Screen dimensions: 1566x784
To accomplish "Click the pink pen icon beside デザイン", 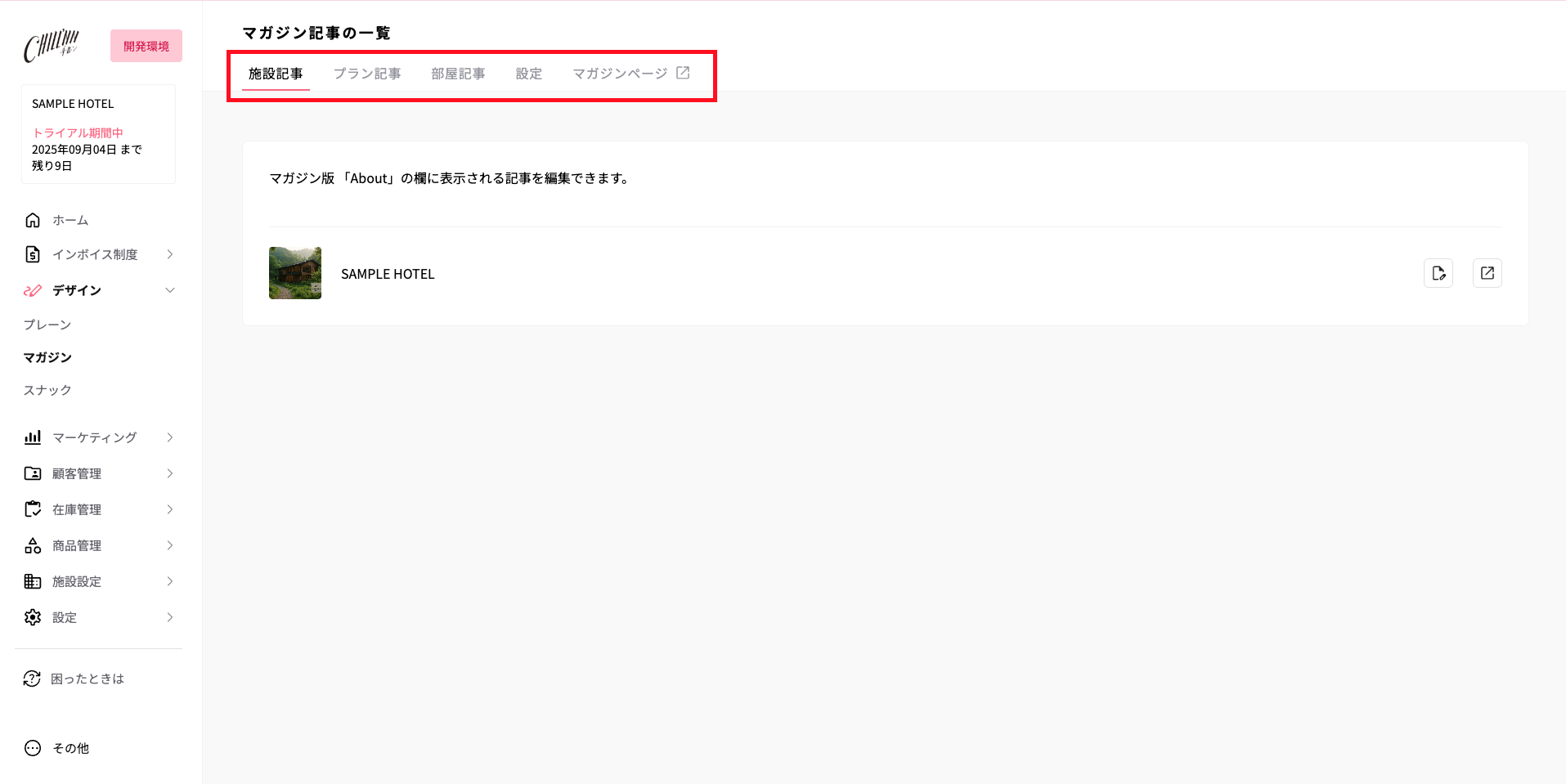I will 32,290.
